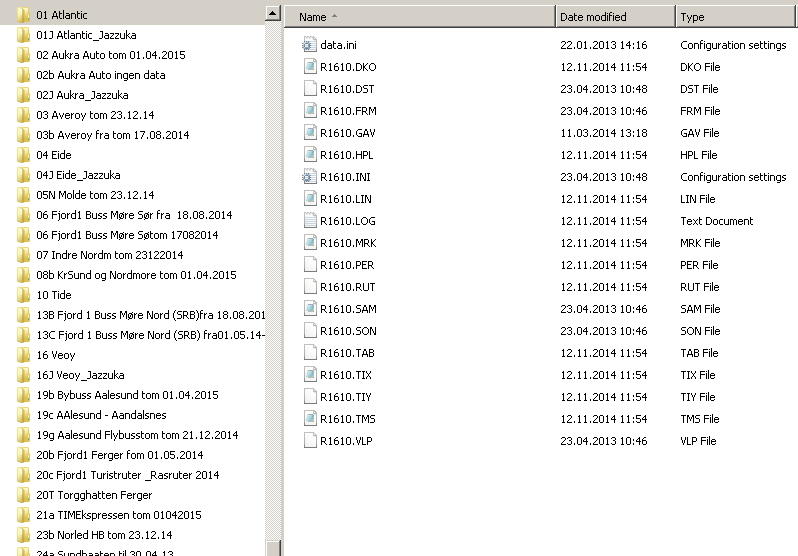Click the date 22.01.2013 14:16 for data.ini
The height and width of the screenshot is (556, 798).
[x=604, y=45]
